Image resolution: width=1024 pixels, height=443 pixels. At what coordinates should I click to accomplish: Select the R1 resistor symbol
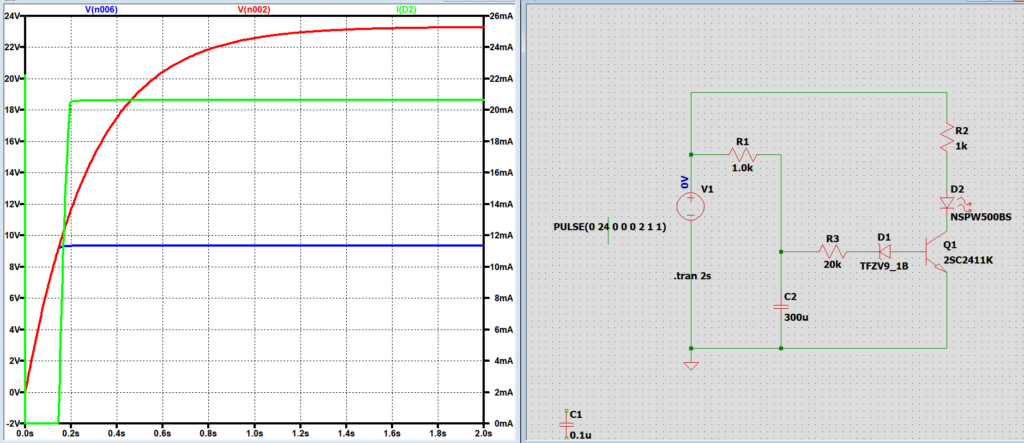(x=743, y=156)
